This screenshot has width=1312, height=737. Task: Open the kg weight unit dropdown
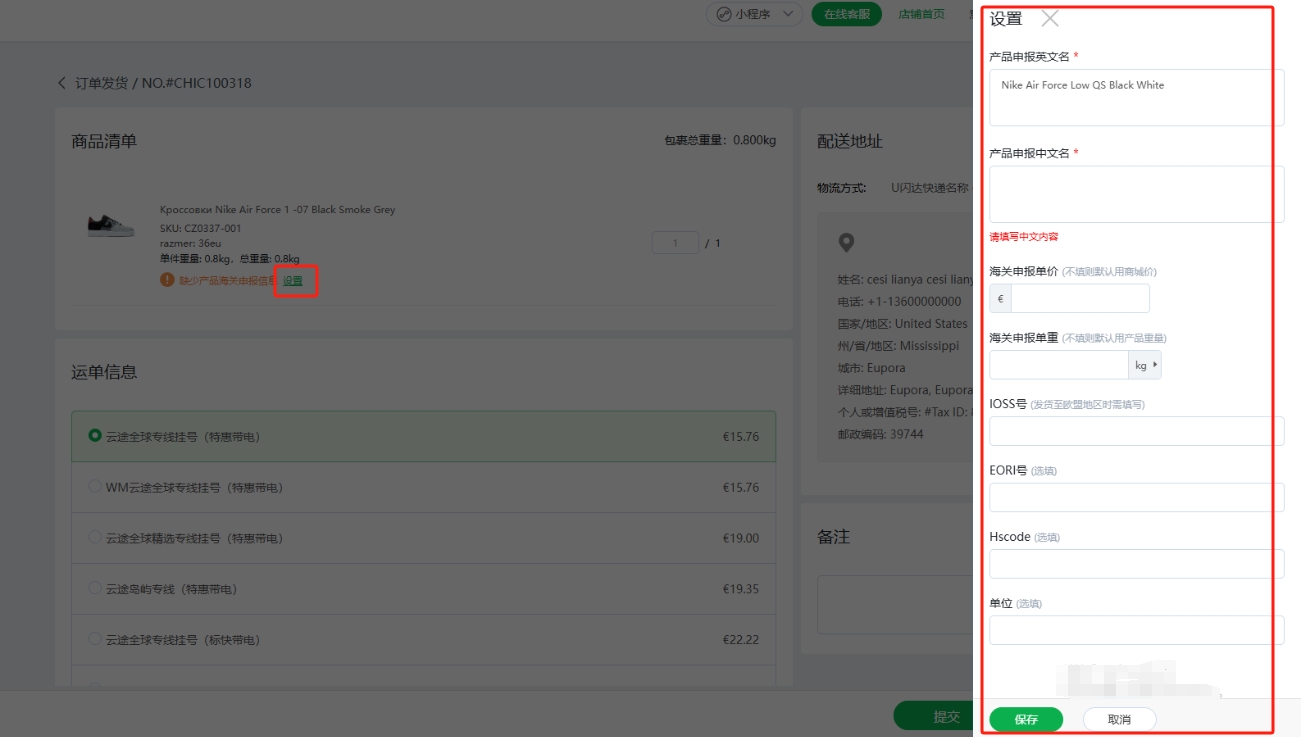pos(1145,365)
